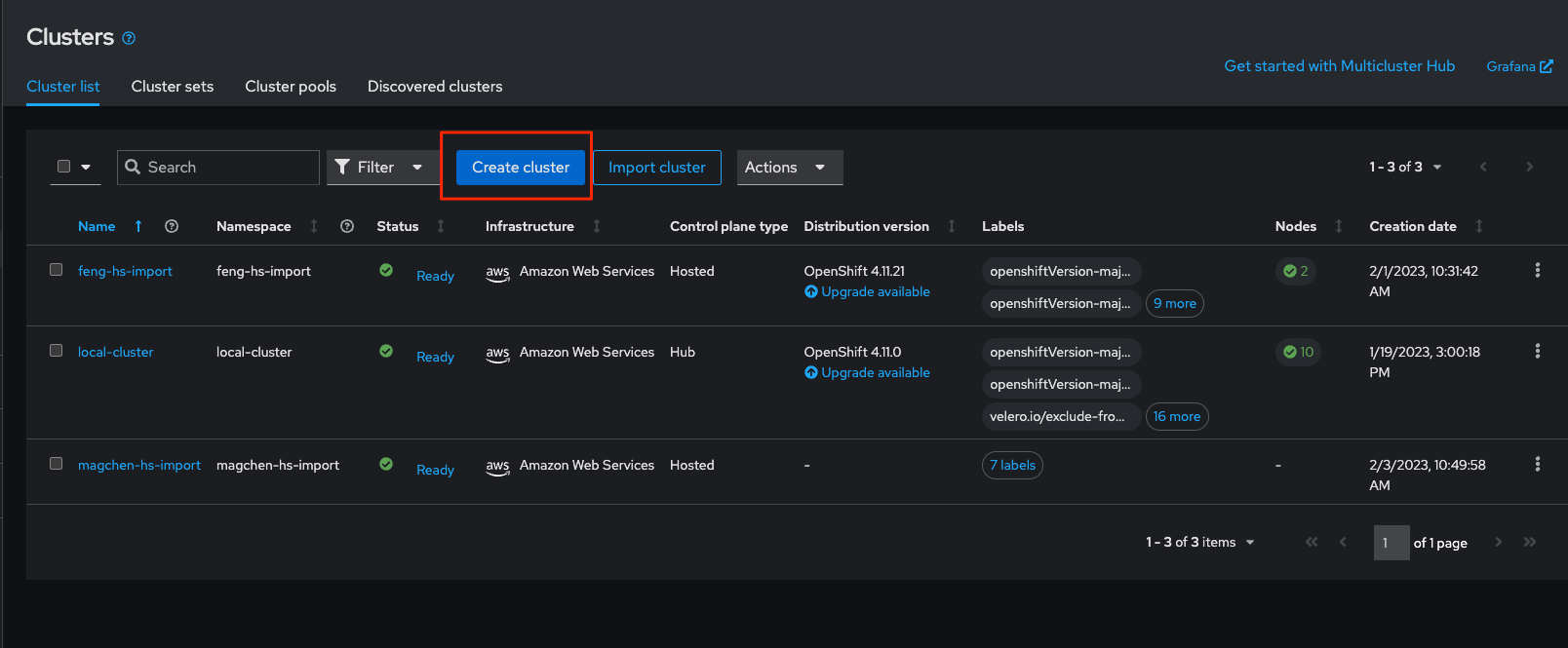Click the Name column help icon

172,226
